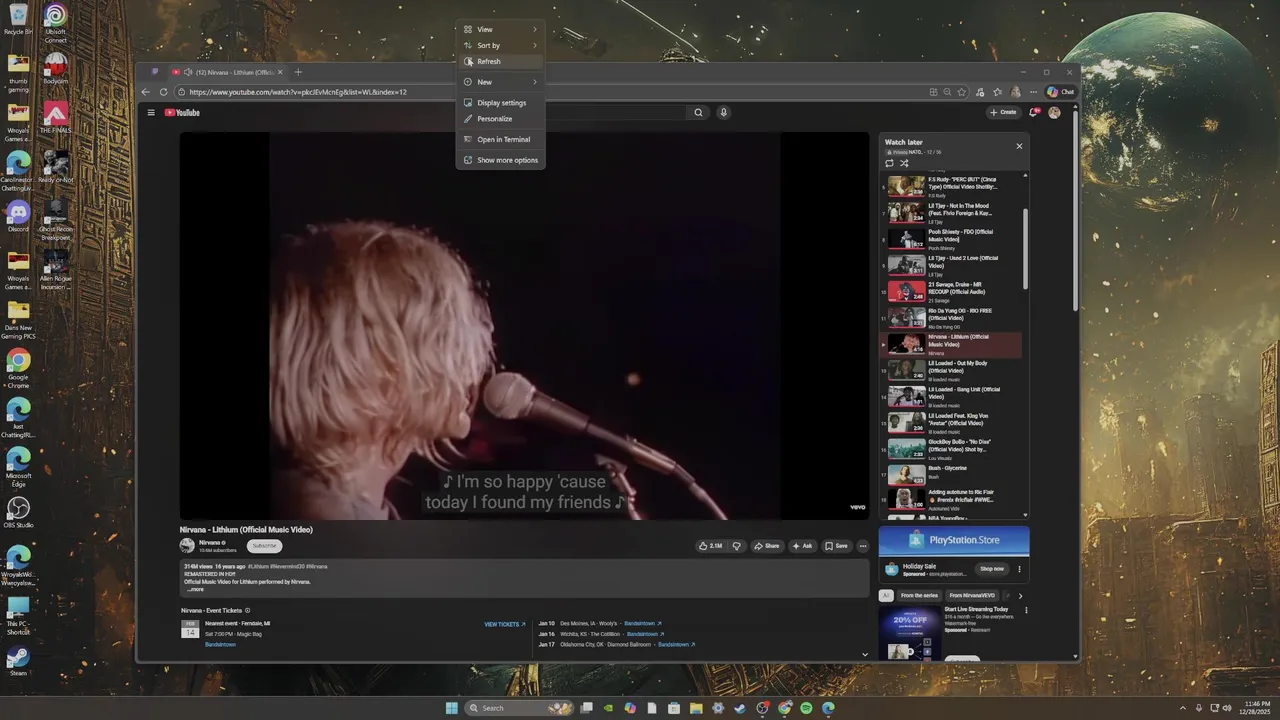Play Rio Da Yung OG RIO FREE video
The width and height of the screenshot is (1280, 720).
click(x=953, y=318)
